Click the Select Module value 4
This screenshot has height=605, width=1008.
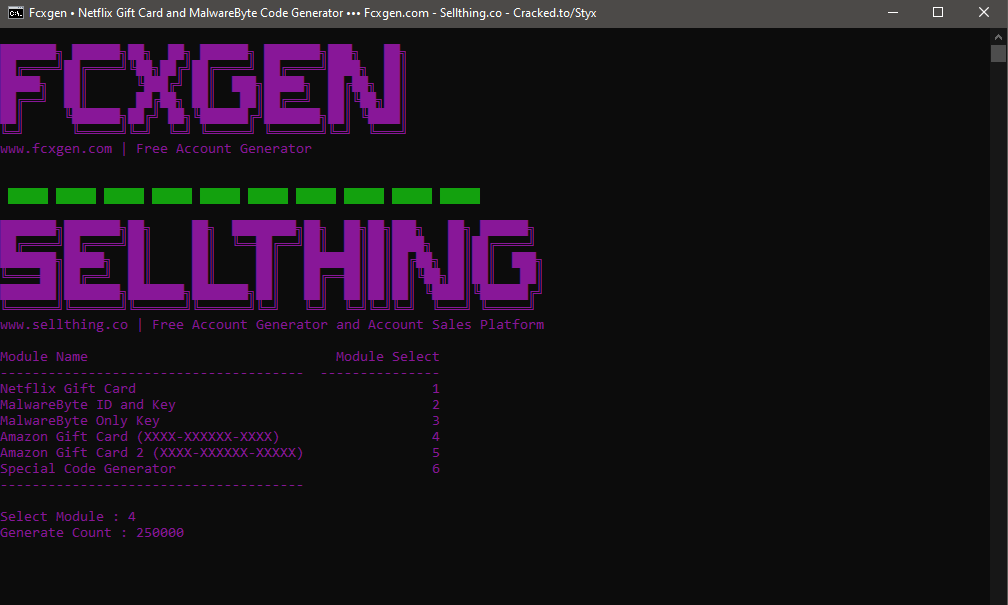pyautogui.click(x=132, y=516)
